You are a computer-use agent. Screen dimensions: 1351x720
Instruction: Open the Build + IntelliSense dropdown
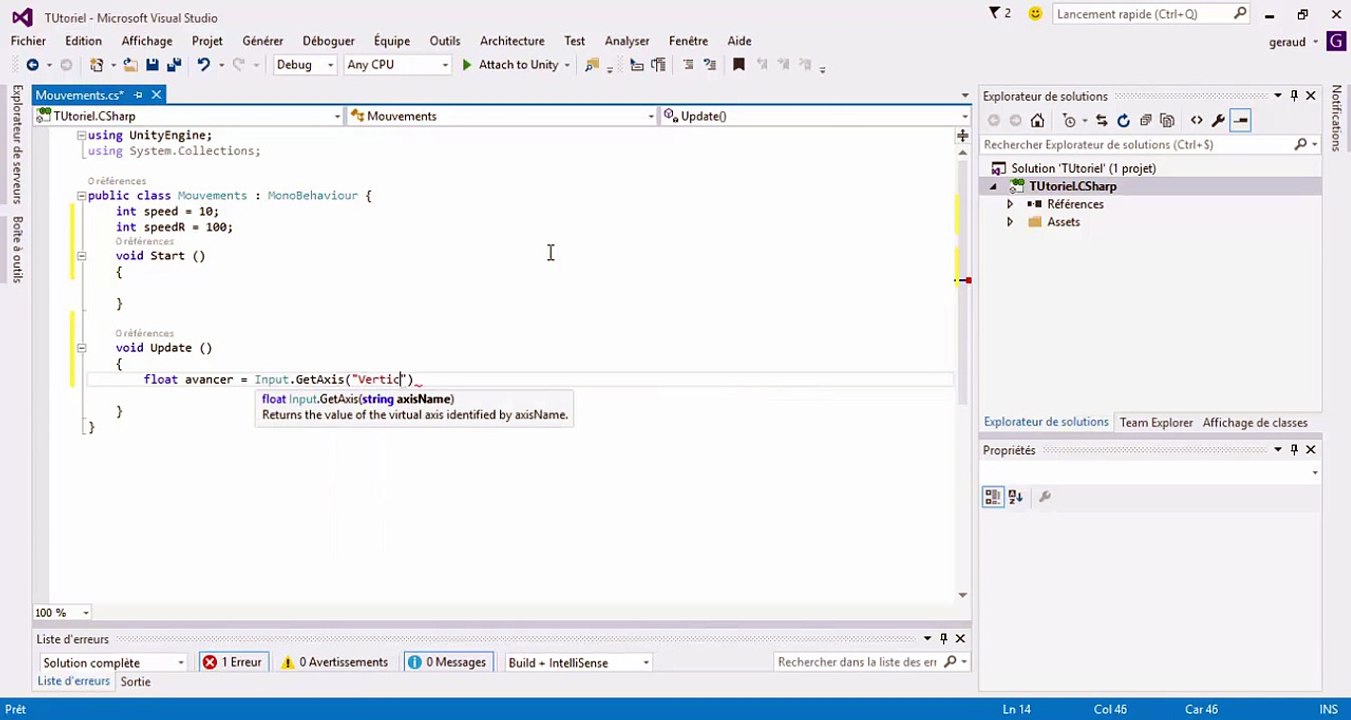coord(578,662)
